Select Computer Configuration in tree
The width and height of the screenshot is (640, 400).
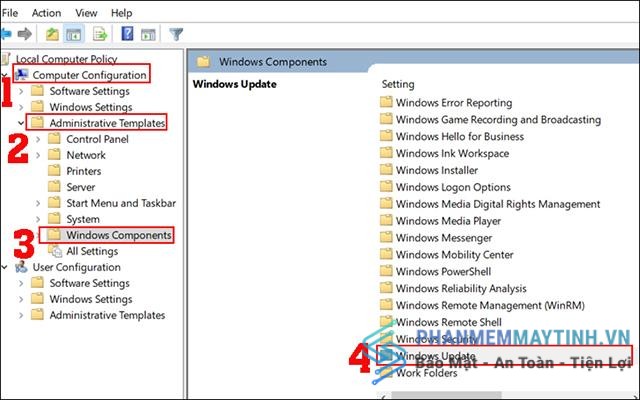89,75
